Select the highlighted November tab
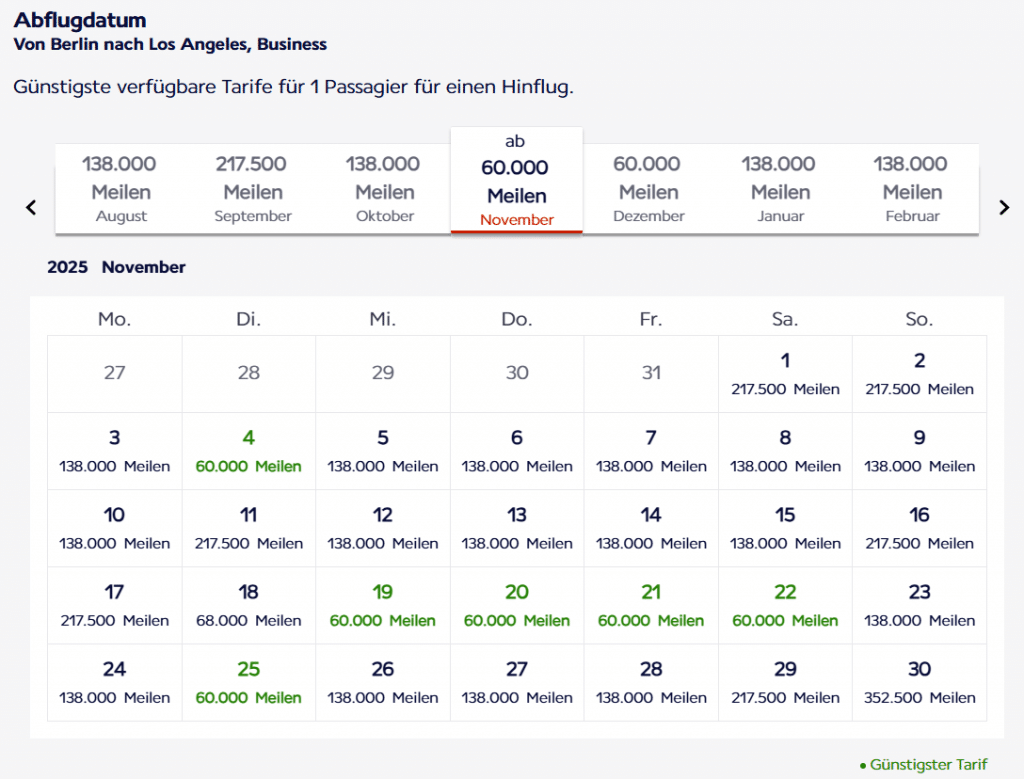This screenshot has height=779, width=1024. [516, 181]
